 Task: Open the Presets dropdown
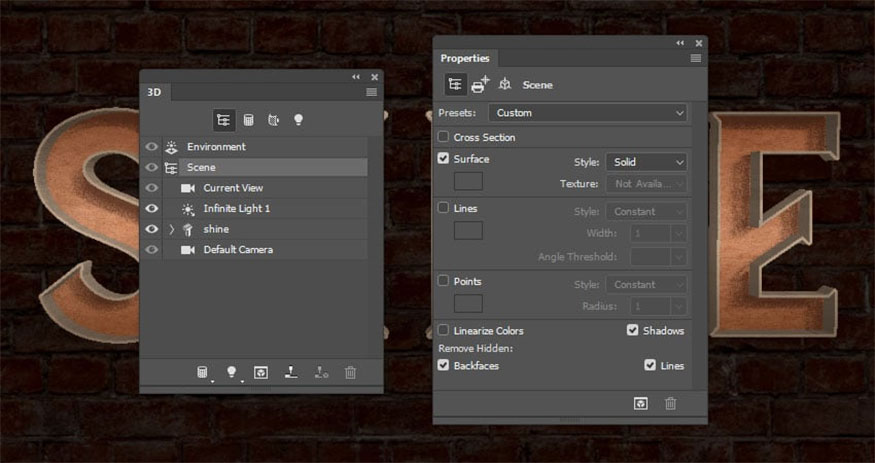(x=588, y=113)
